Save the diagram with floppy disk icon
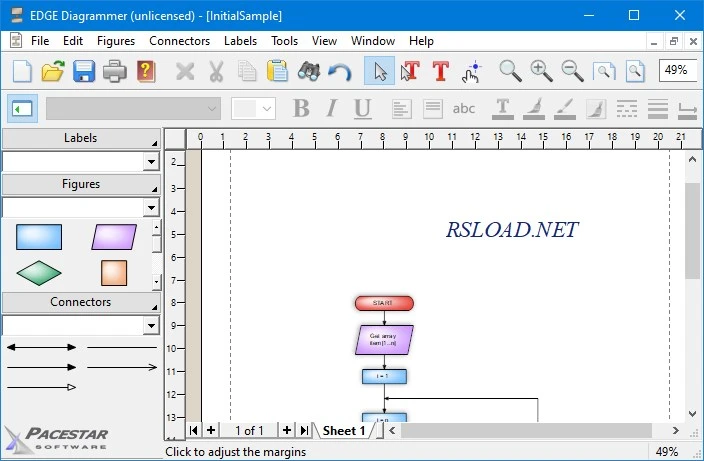704x461 pixels. 84,71
